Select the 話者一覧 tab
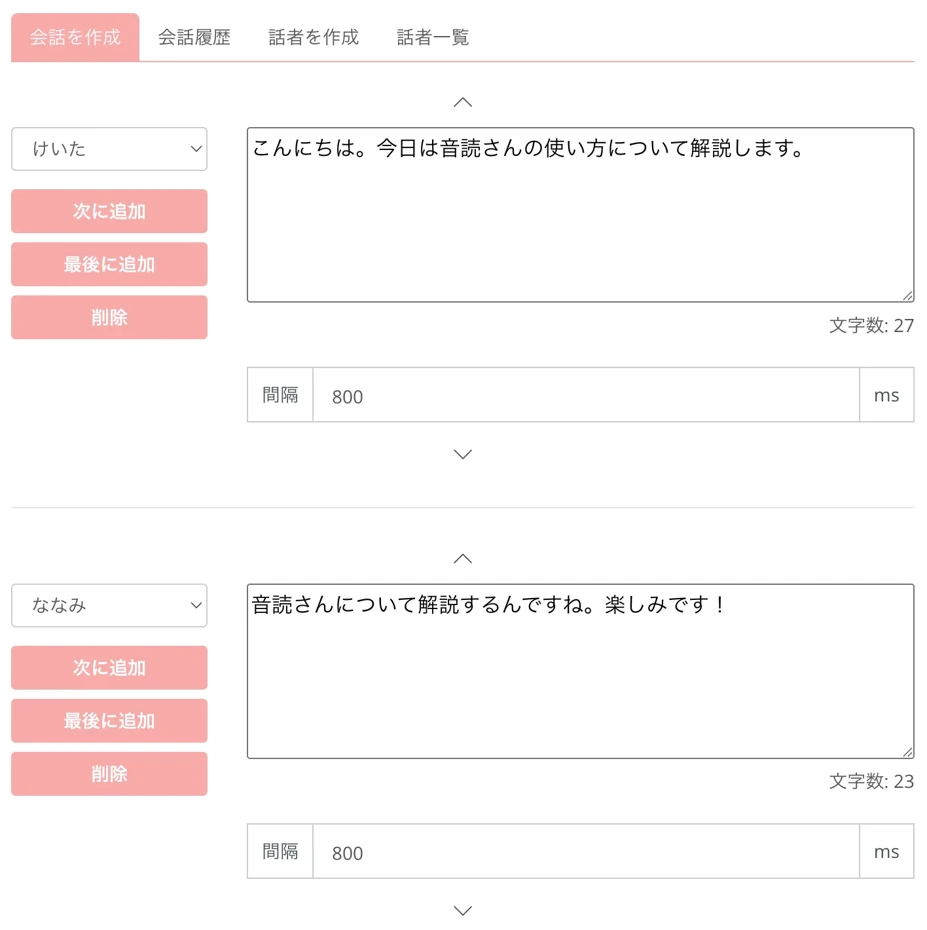Viewport: 927px width, 930px height. point(431,36)
